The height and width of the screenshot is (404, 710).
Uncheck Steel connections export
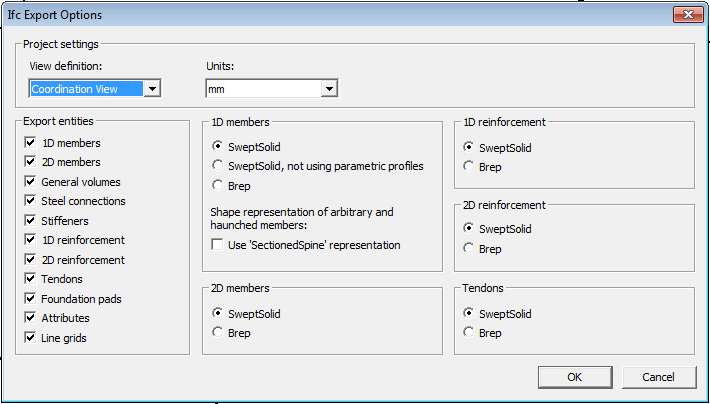(30, 201)
